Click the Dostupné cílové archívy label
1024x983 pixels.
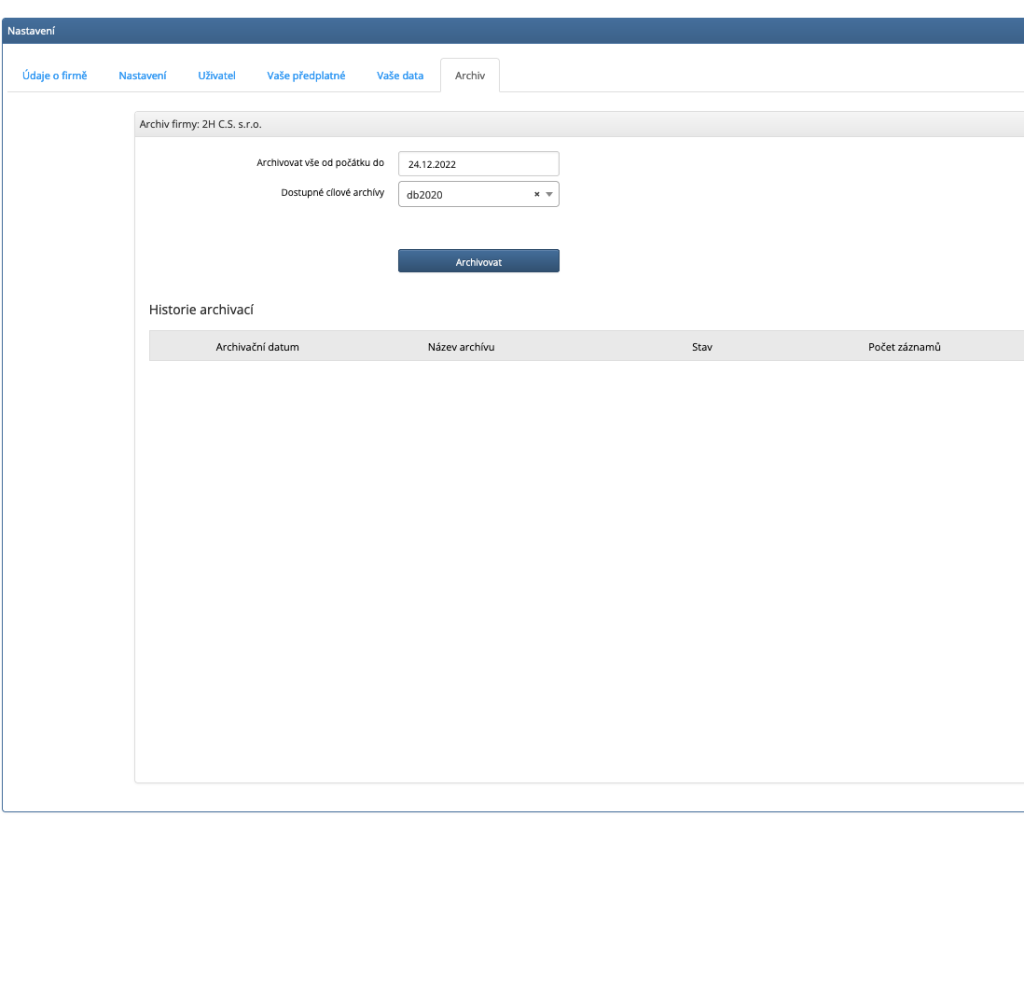[332, 192]
